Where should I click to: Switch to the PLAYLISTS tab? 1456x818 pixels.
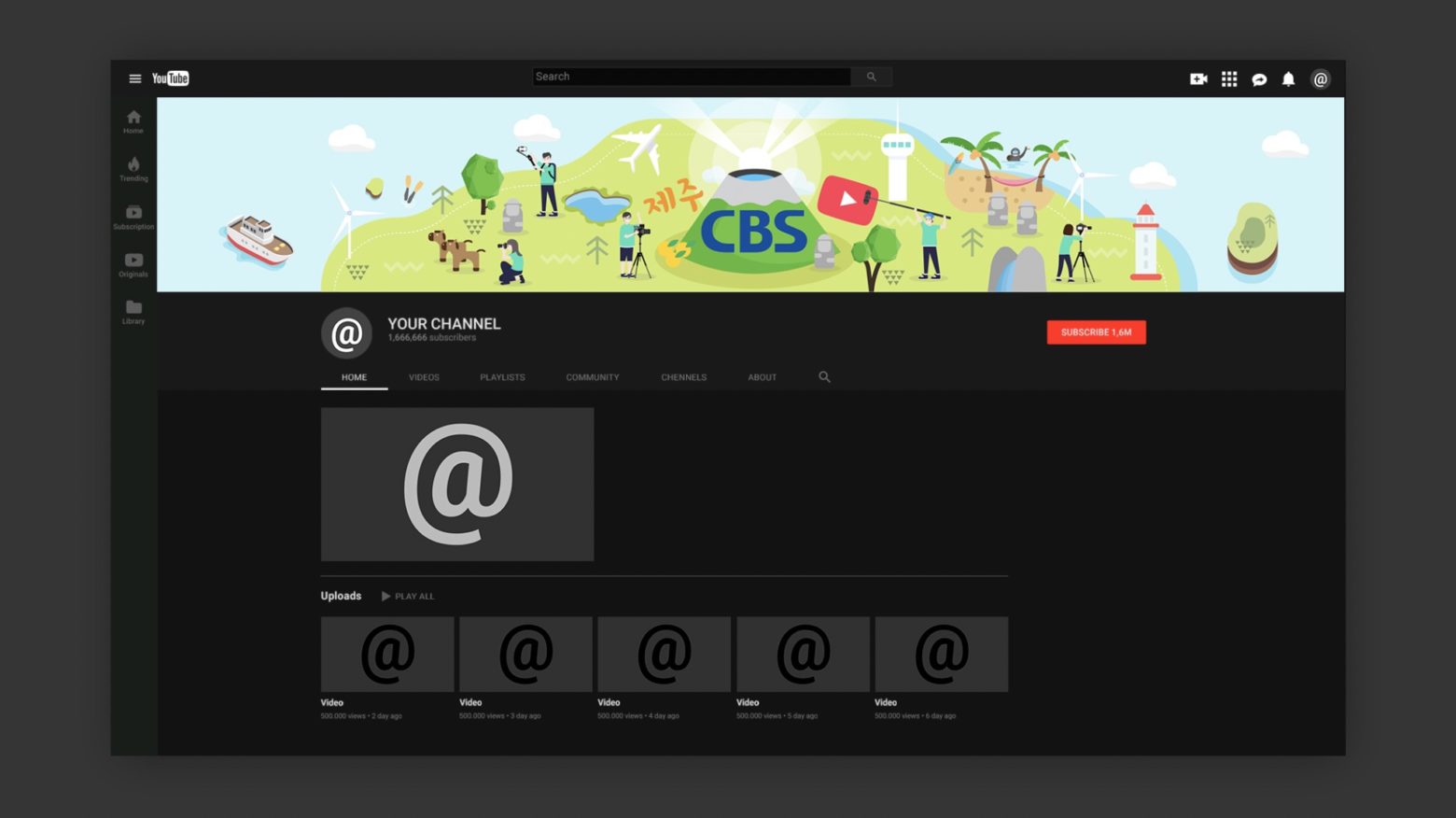[502, 377]
